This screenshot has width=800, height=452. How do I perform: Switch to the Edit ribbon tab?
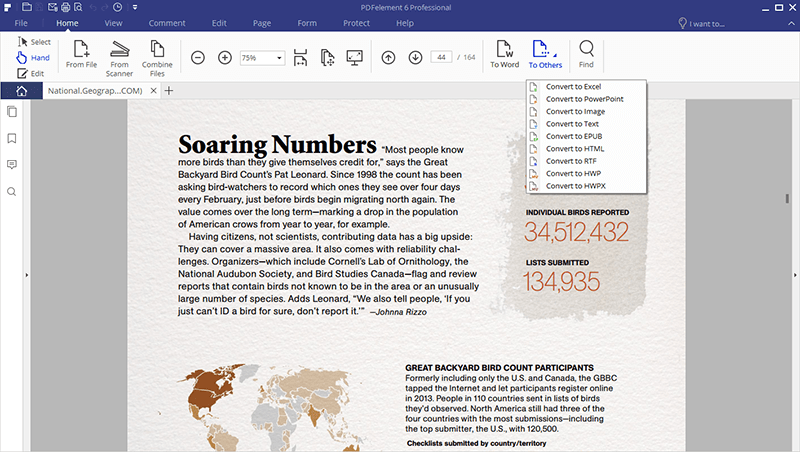pos(219,23)
